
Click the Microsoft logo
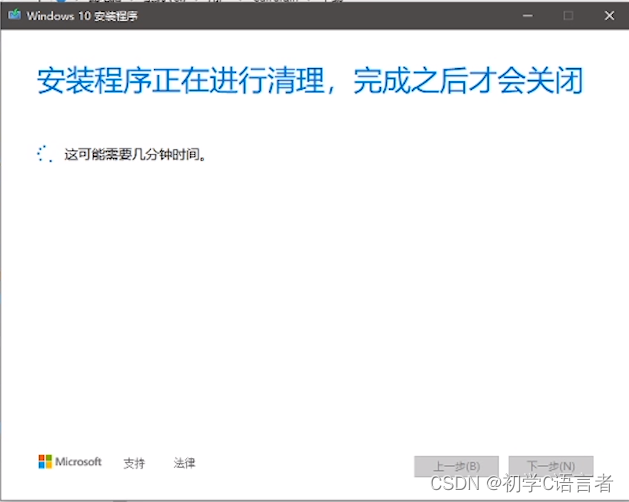coord(70,462)
